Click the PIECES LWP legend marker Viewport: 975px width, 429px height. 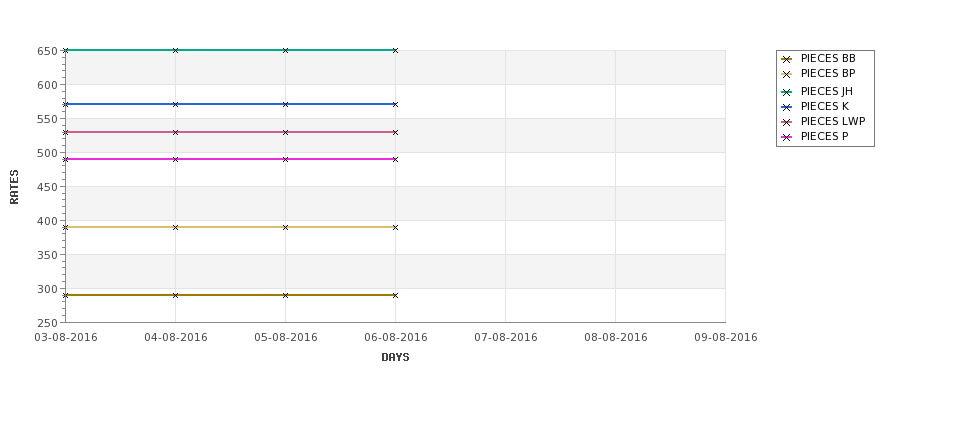(x=787, y=122)
